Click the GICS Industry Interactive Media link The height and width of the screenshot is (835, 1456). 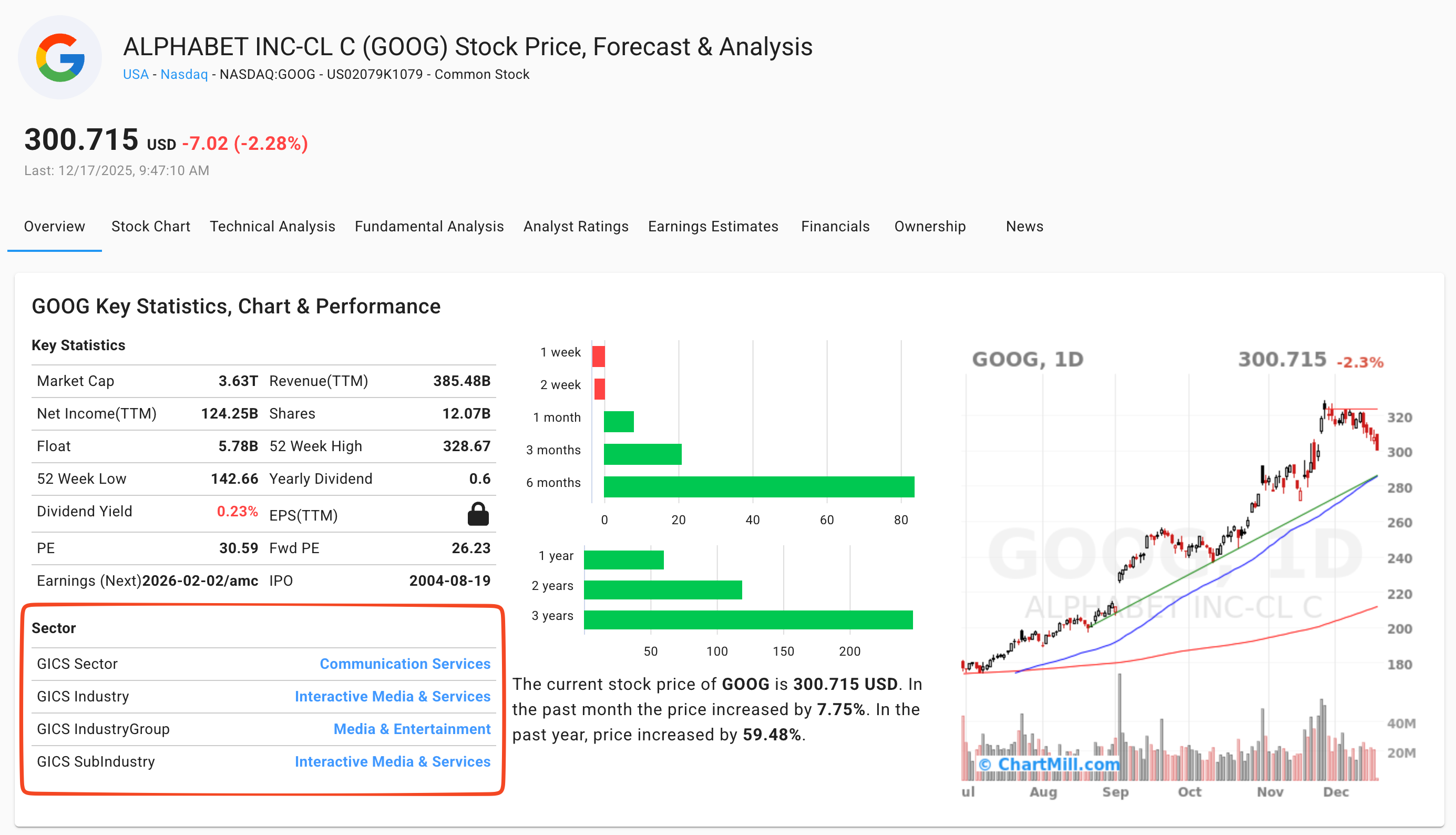pyautogui.click(x=392, y=696)
